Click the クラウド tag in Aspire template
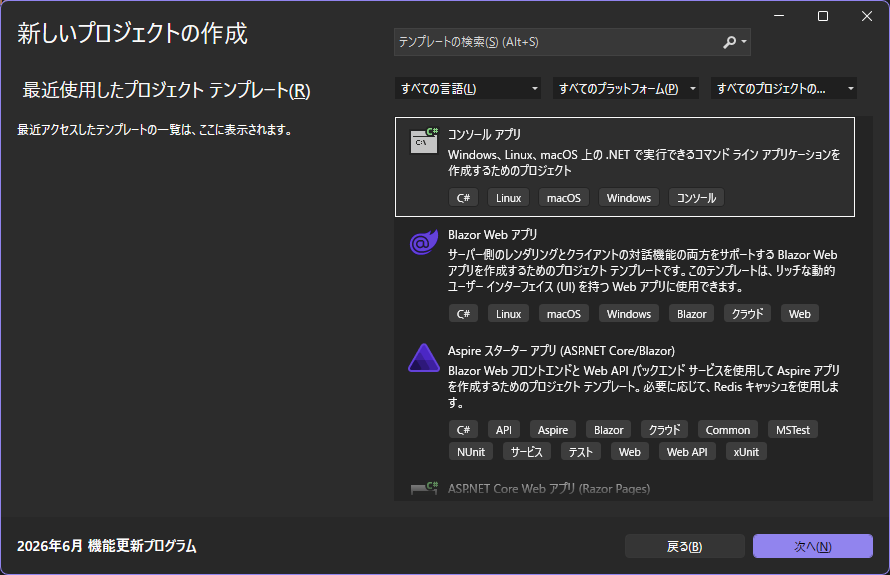Image resolution: width=890 pixels, height=575 pixels. pos(664,430)
